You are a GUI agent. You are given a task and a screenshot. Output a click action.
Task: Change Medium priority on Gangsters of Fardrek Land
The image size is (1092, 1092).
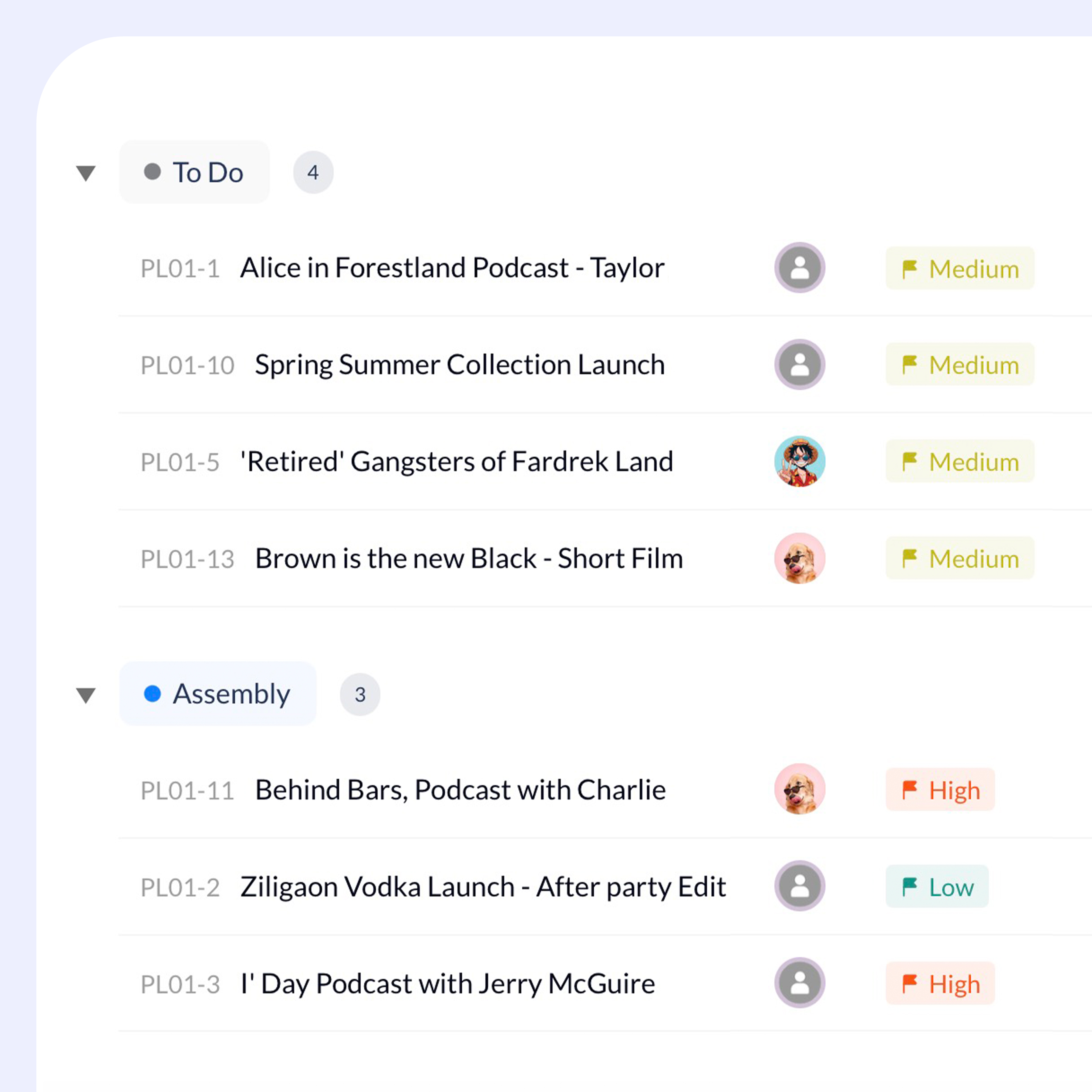pos(960,461)
